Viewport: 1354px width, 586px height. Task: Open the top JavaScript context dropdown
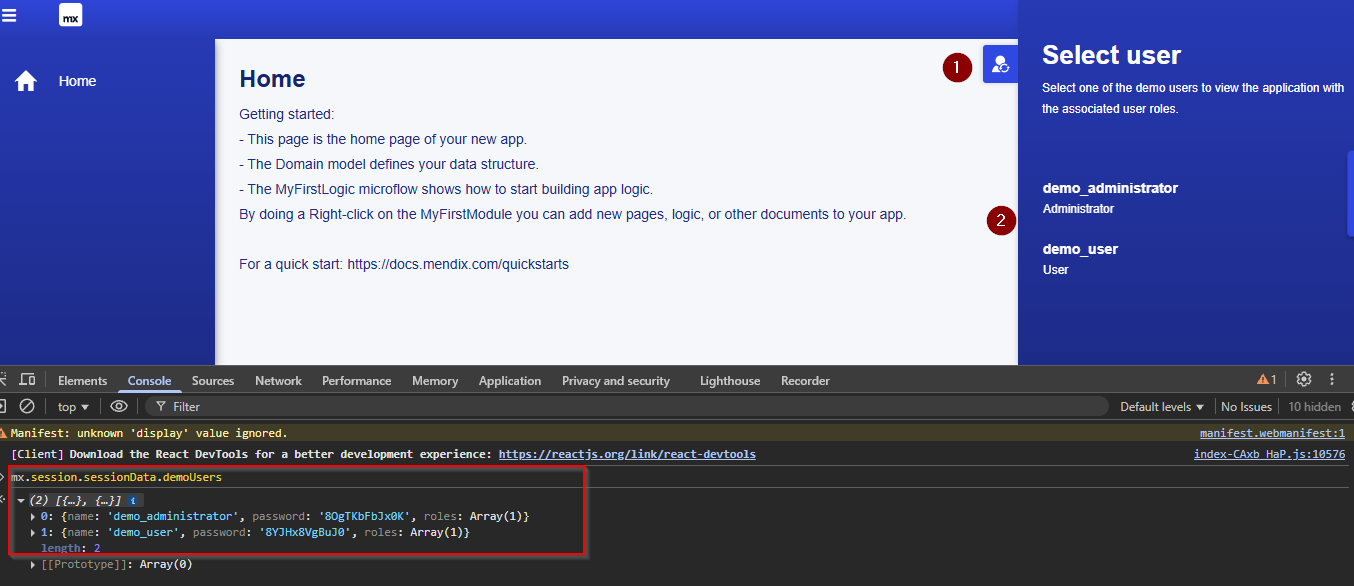point(73,407)
